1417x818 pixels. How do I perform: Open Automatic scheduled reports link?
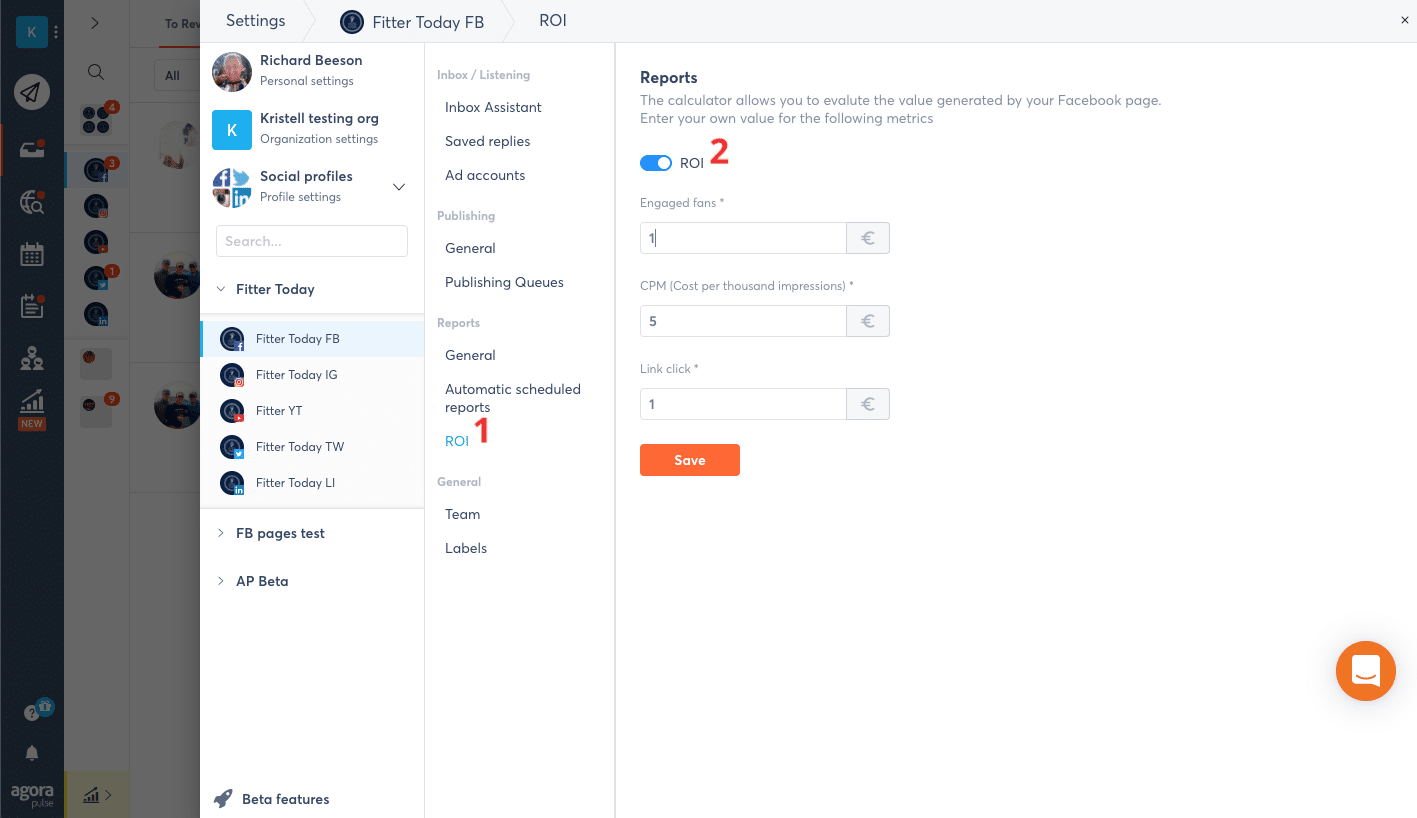coord(512,398)
